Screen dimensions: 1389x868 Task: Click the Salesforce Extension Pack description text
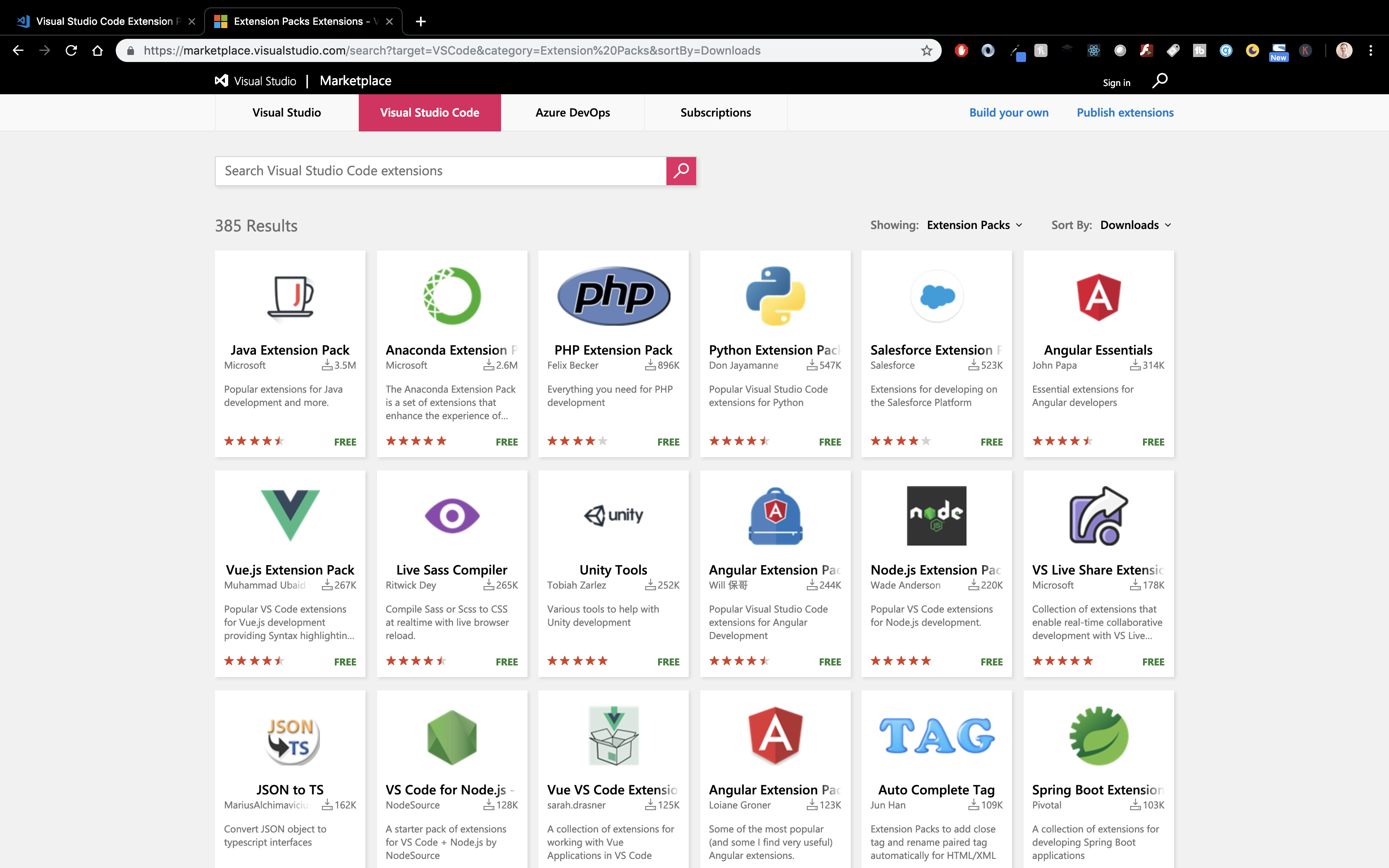pos(933,396)
